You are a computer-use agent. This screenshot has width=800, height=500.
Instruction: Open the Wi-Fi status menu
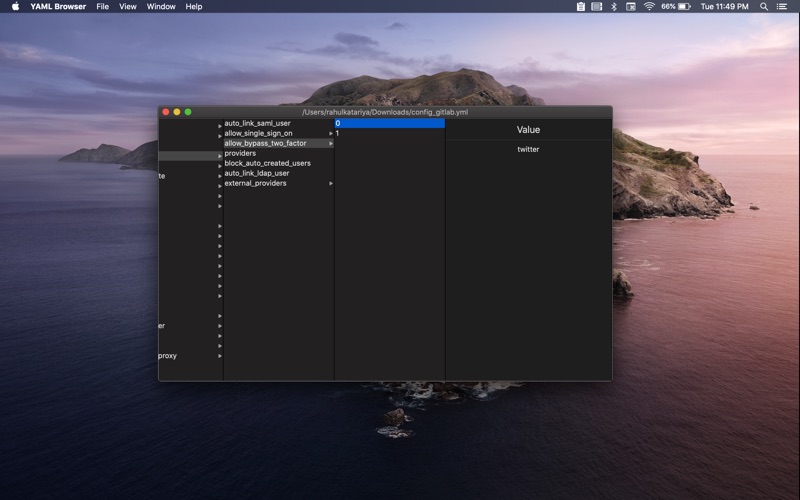(649, 7)
